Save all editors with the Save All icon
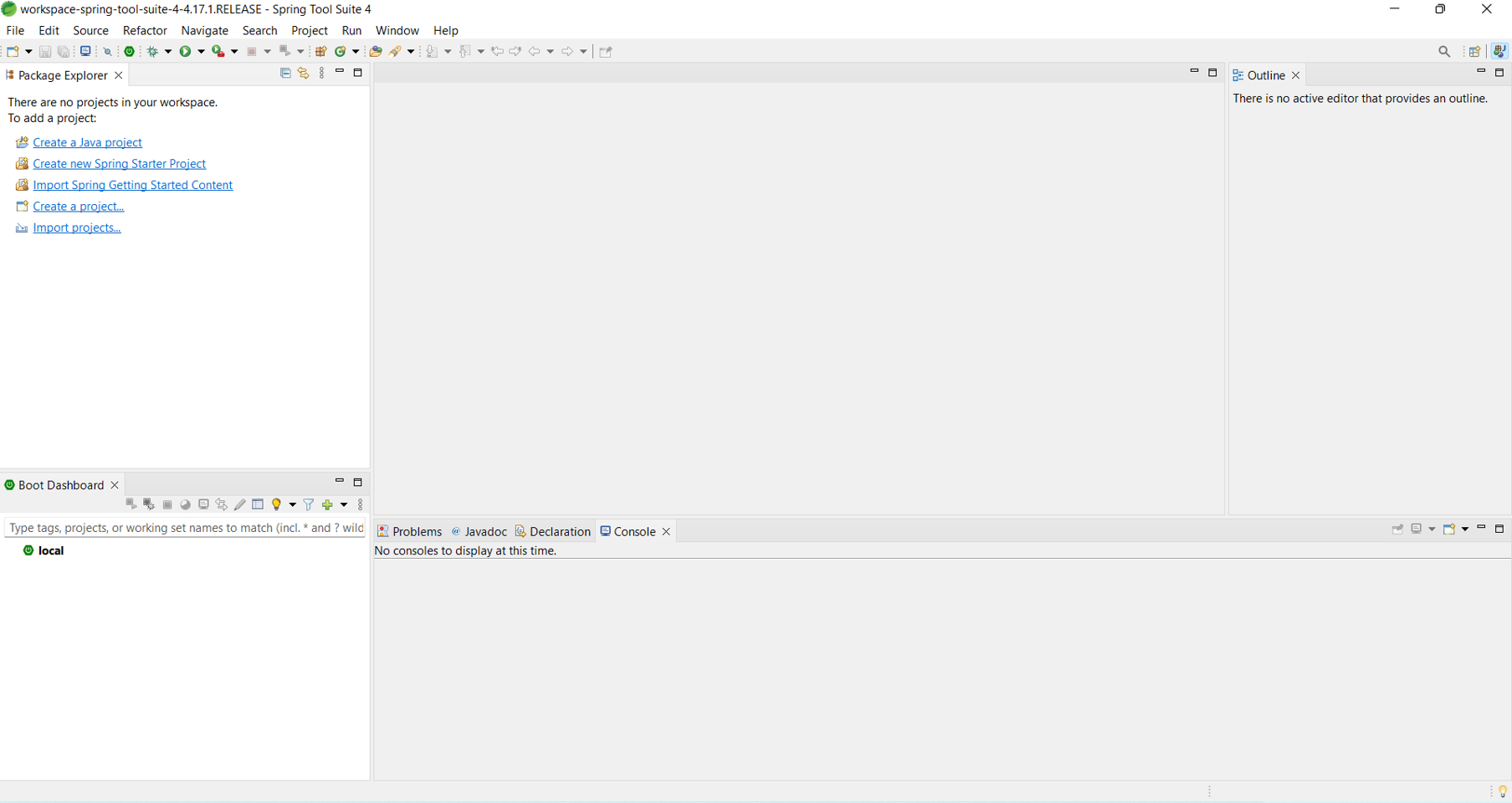Screen dimensions: 1512x803 (x=64, y=51)
